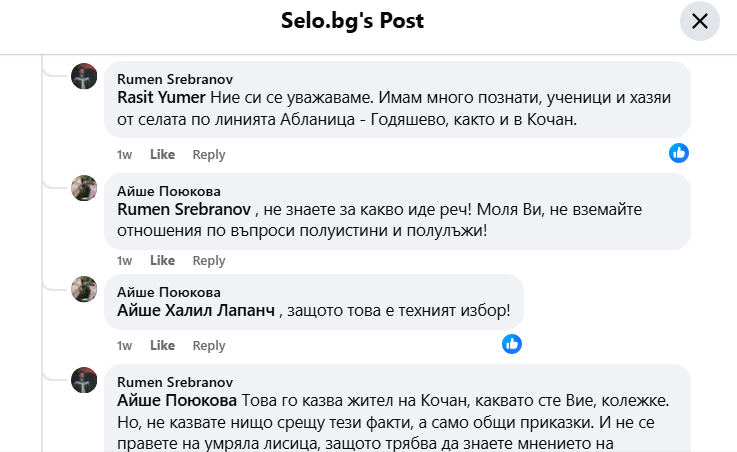The width and height of the screenshot is (737, 452).
Task: Click the 1w timestamp under 'техният избор' comment
Action: [x=125, y=346]
